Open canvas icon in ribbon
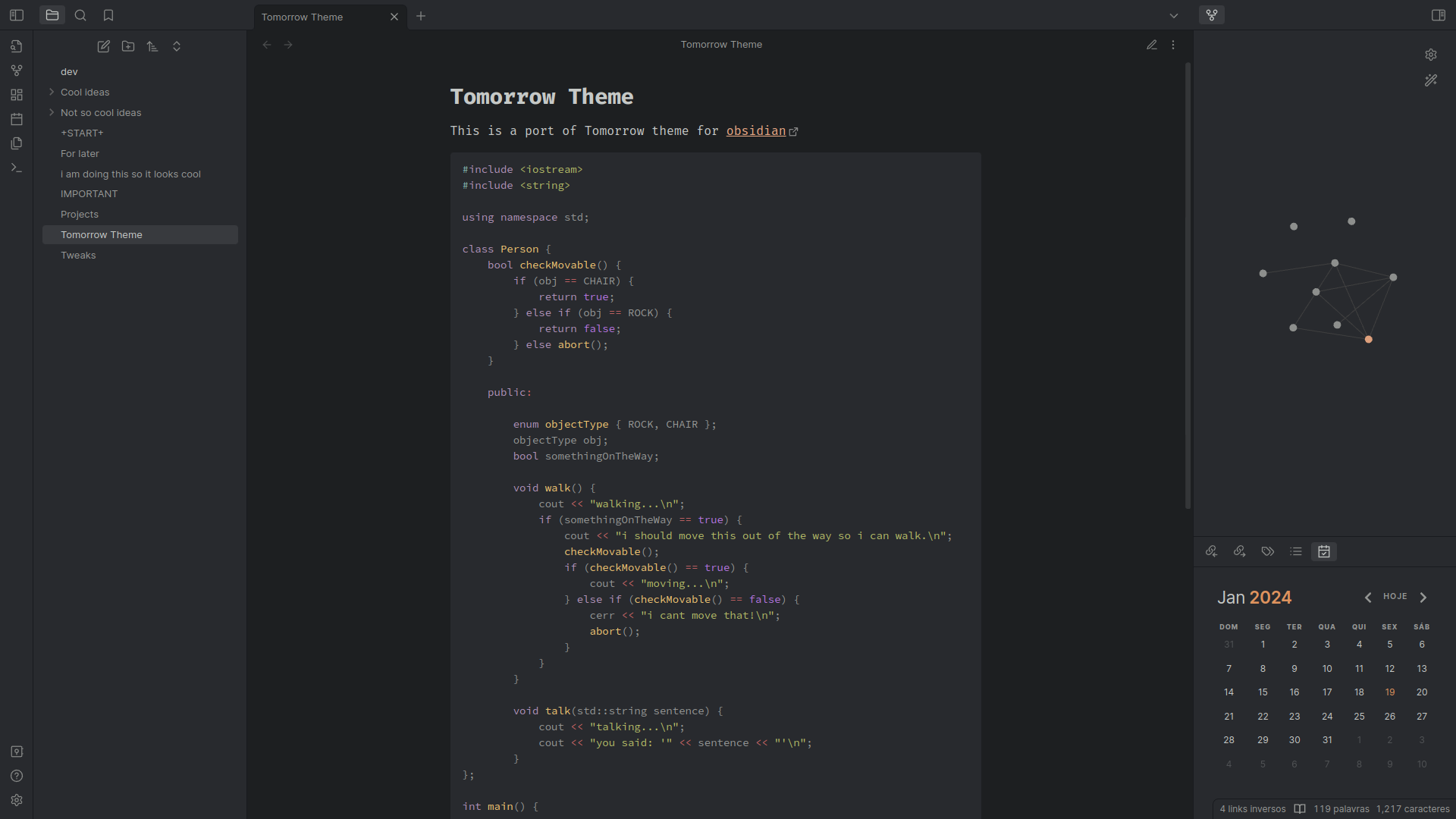1456x819 pixels. [17, 95]
